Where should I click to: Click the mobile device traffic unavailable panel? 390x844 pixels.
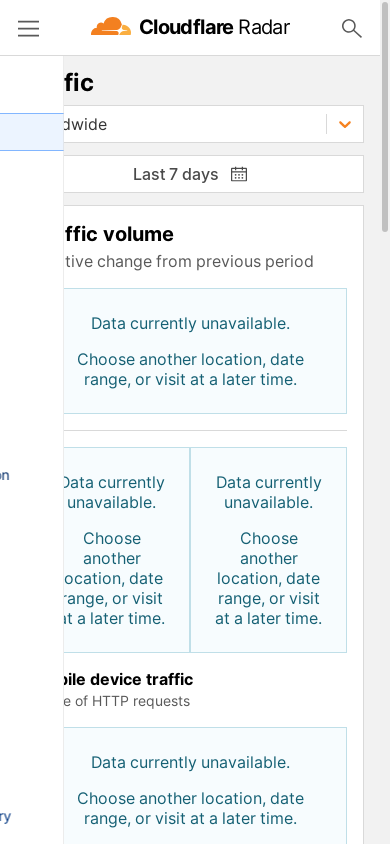point(205,786)
